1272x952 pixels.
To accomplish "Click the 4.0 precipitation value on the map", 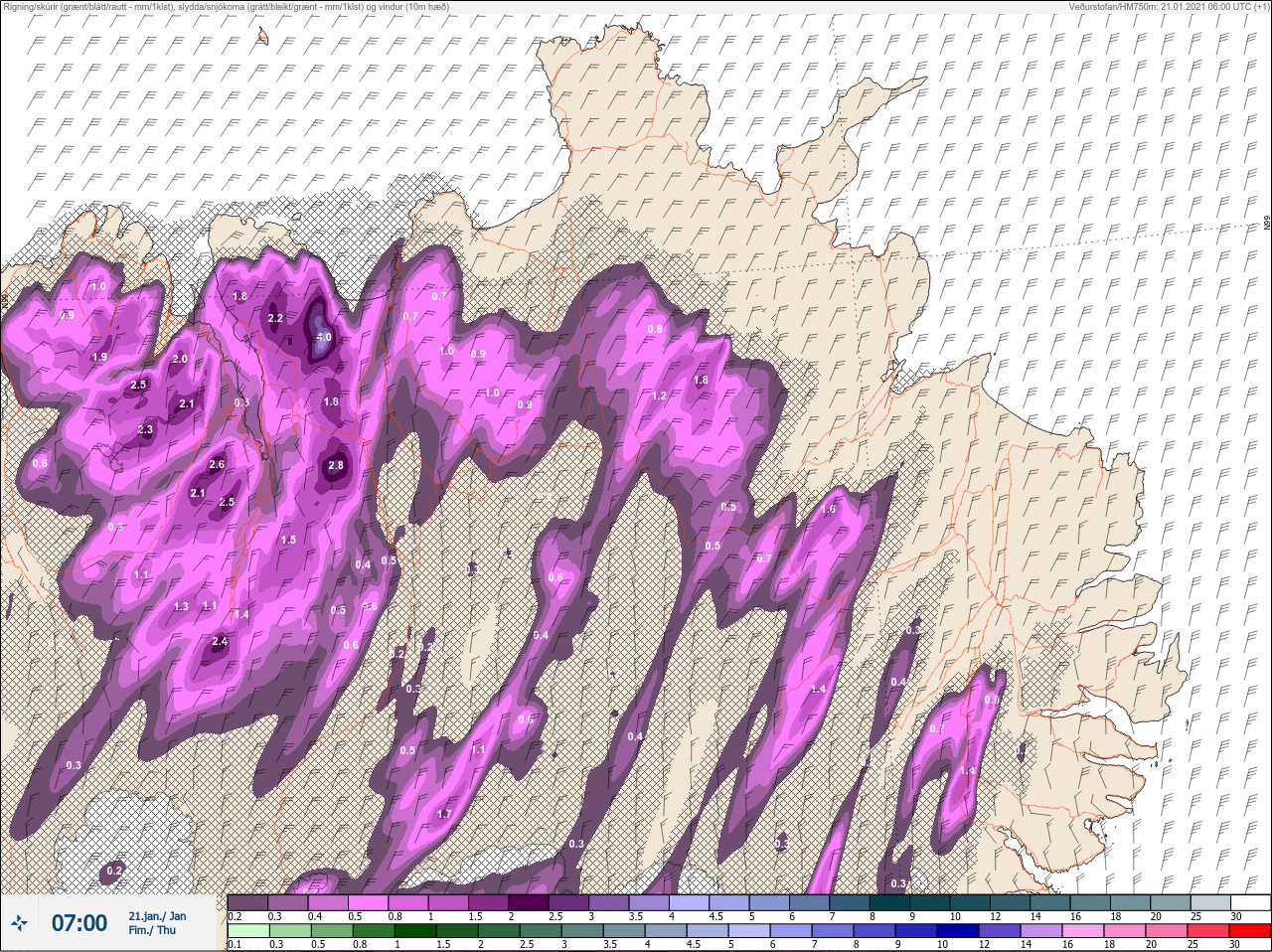I will (323, 337).
